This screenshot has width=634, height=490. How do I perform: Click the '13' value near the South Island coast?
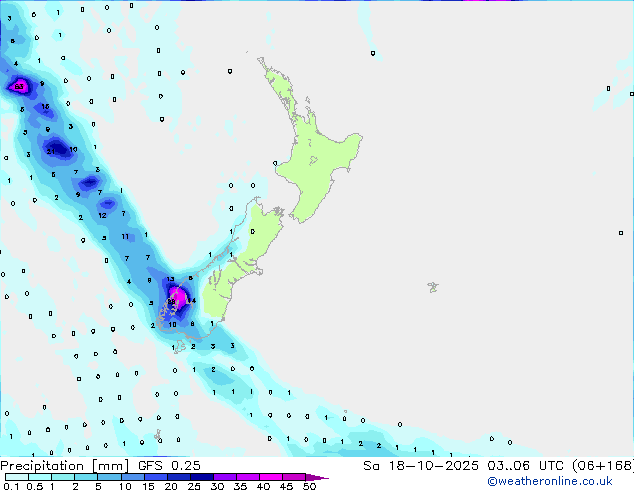170,279
